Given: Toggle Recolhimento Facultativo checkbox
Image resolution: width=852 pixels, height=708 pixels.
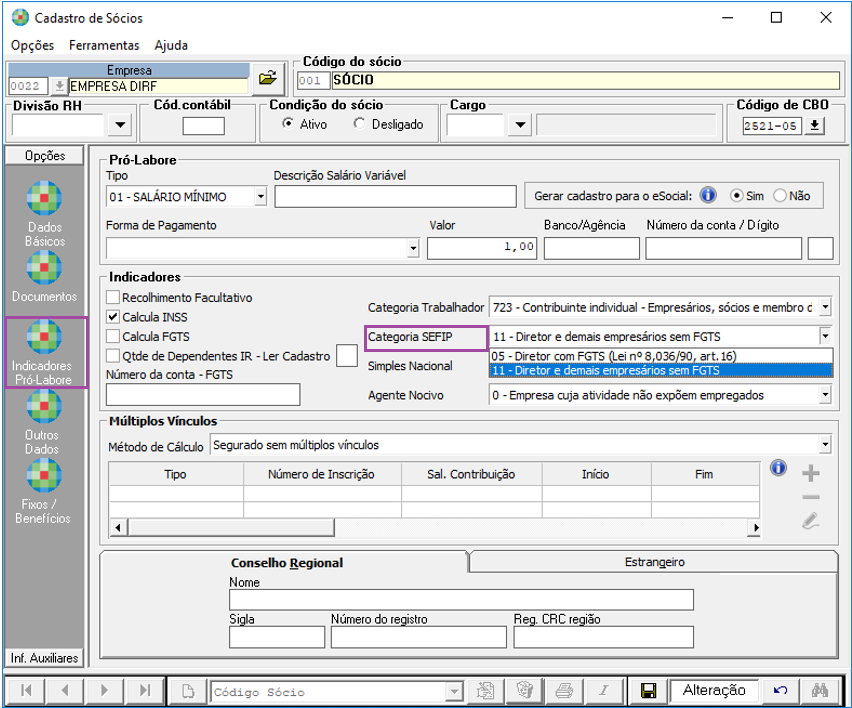Looking at the screenshot, I should tap(113, 297).
